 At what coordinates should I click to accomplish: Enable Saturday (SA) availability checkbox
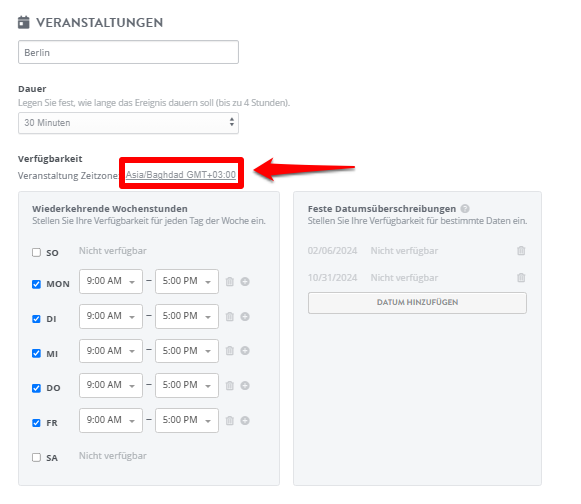pos(36,458)
